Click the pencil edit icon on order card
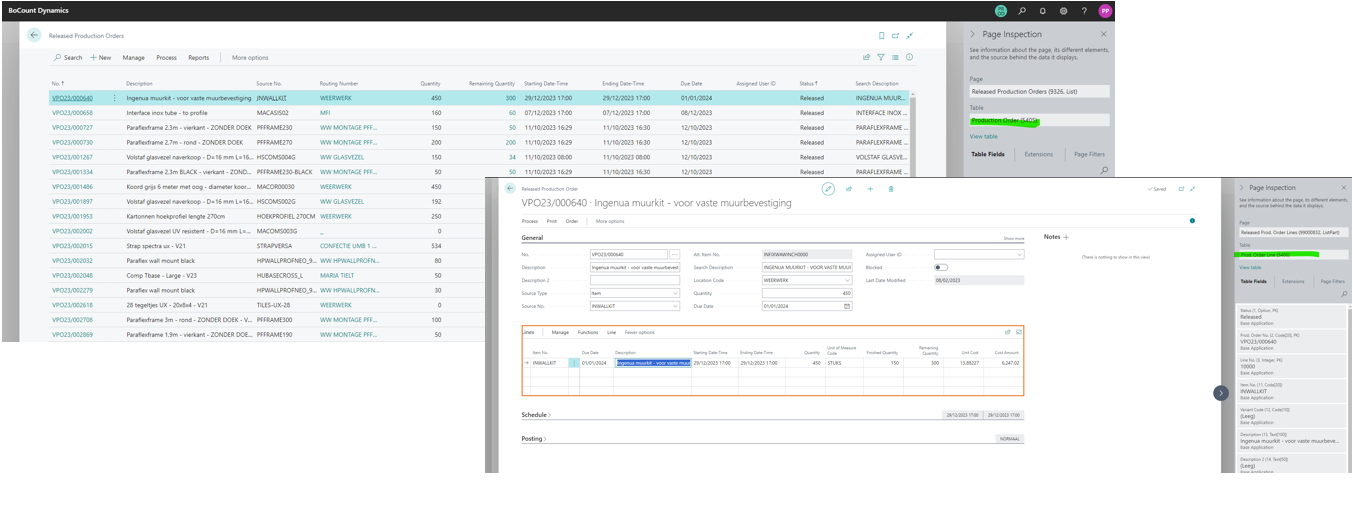The image size is (1353, 506). pyautogui.click(x=828, y=188)
